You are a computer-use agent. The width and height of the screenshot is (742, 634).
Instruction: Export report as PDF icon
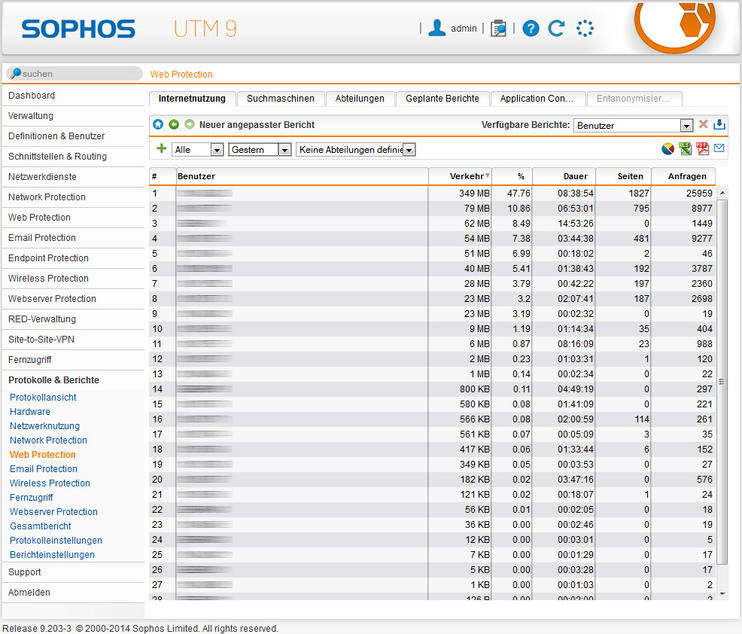[x=703, y=149]
